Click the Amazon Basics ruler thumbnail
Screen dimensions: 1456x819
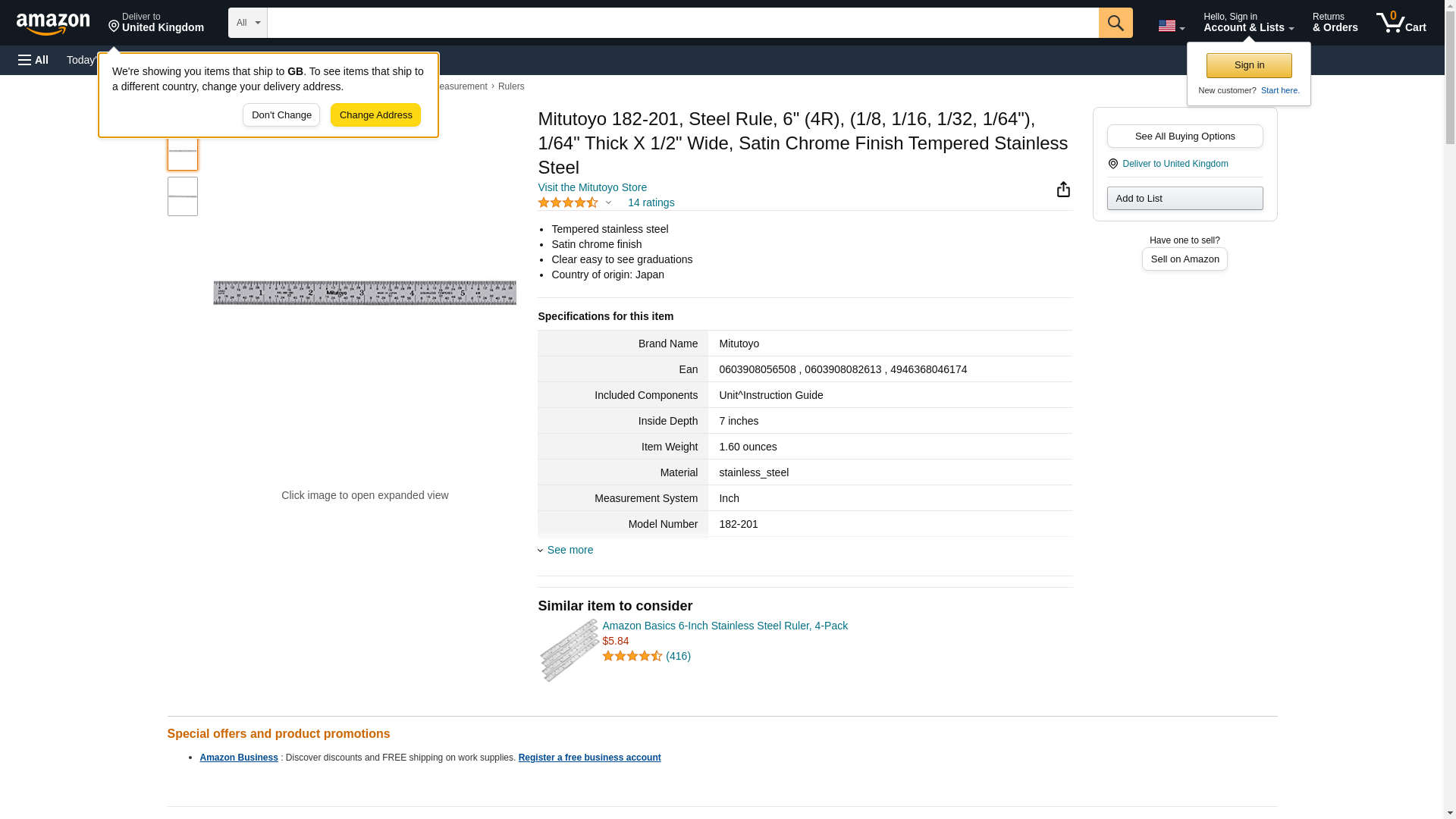(x=569, y=650)
